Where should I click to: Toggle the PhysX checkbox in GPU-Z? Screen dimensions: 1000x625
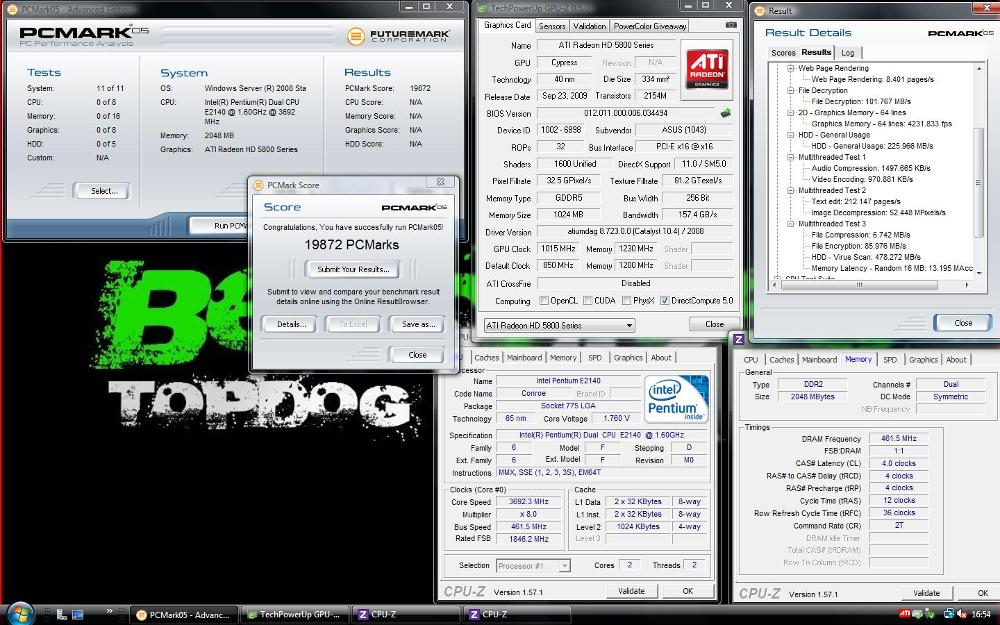(x=626, y=300)
